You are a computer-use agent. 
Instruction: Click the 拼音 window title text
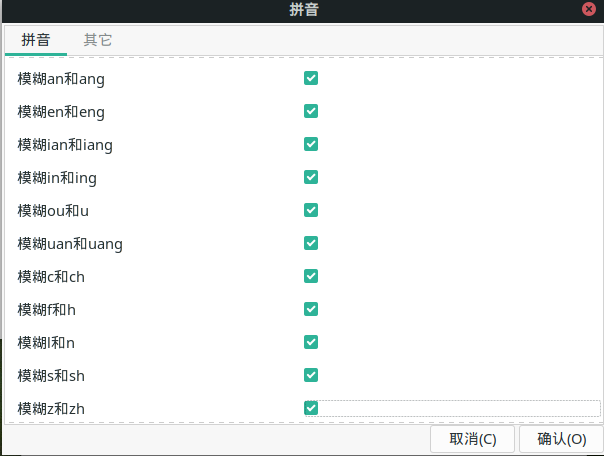[x=303, y=10]
